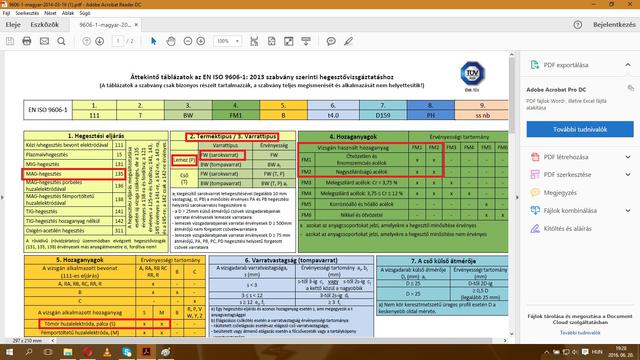Expand the PDF szerkesztése section
This screenshot has height=360, width=640.
628,175
